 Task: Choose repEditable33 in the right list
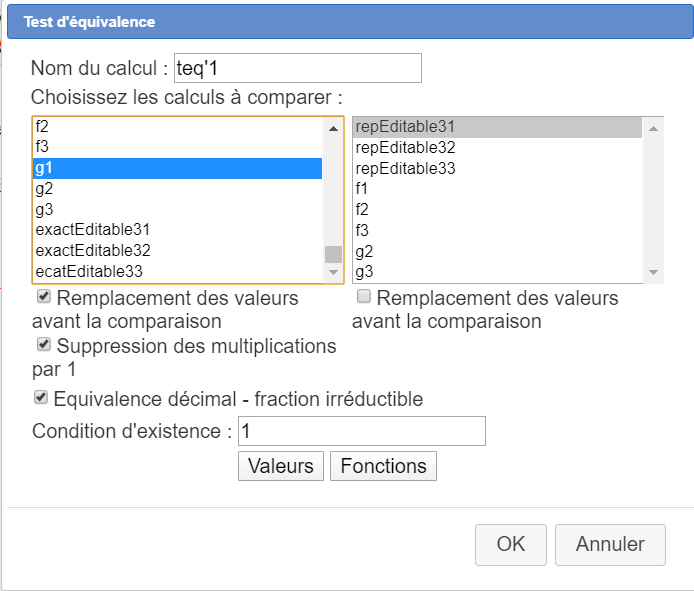(405, 168)
